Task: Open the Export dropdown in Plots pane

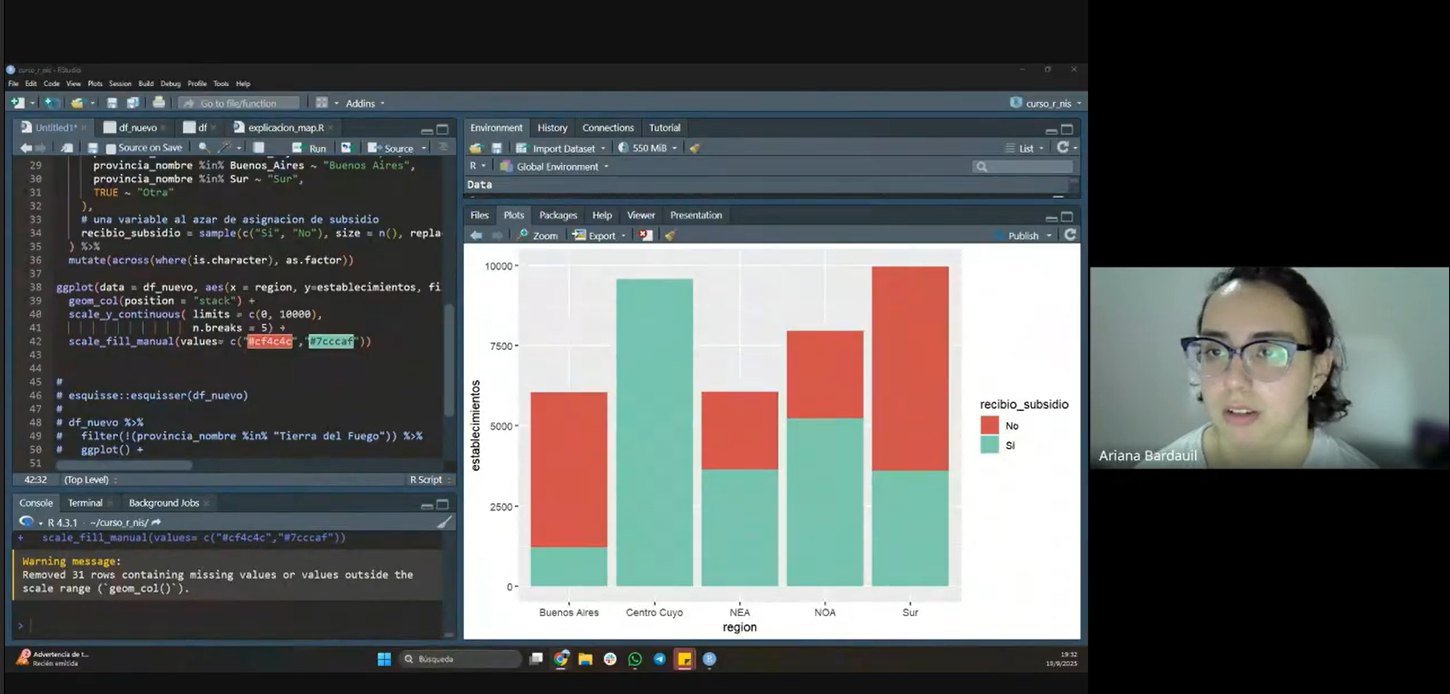Action: click(x=600, y=236)
